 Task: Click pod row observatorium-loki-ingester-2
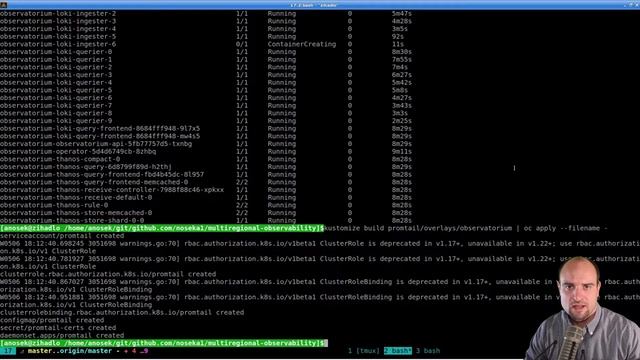(206, 13)
